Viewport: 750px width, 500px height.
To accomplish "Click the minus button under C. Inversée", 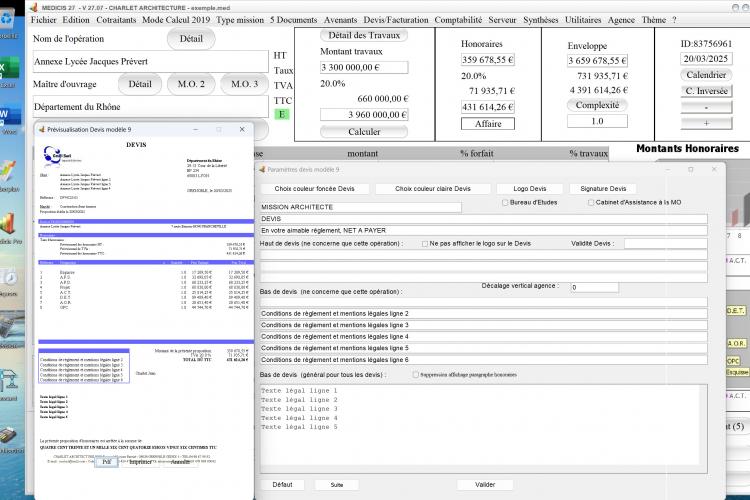I will pos(706,107).
